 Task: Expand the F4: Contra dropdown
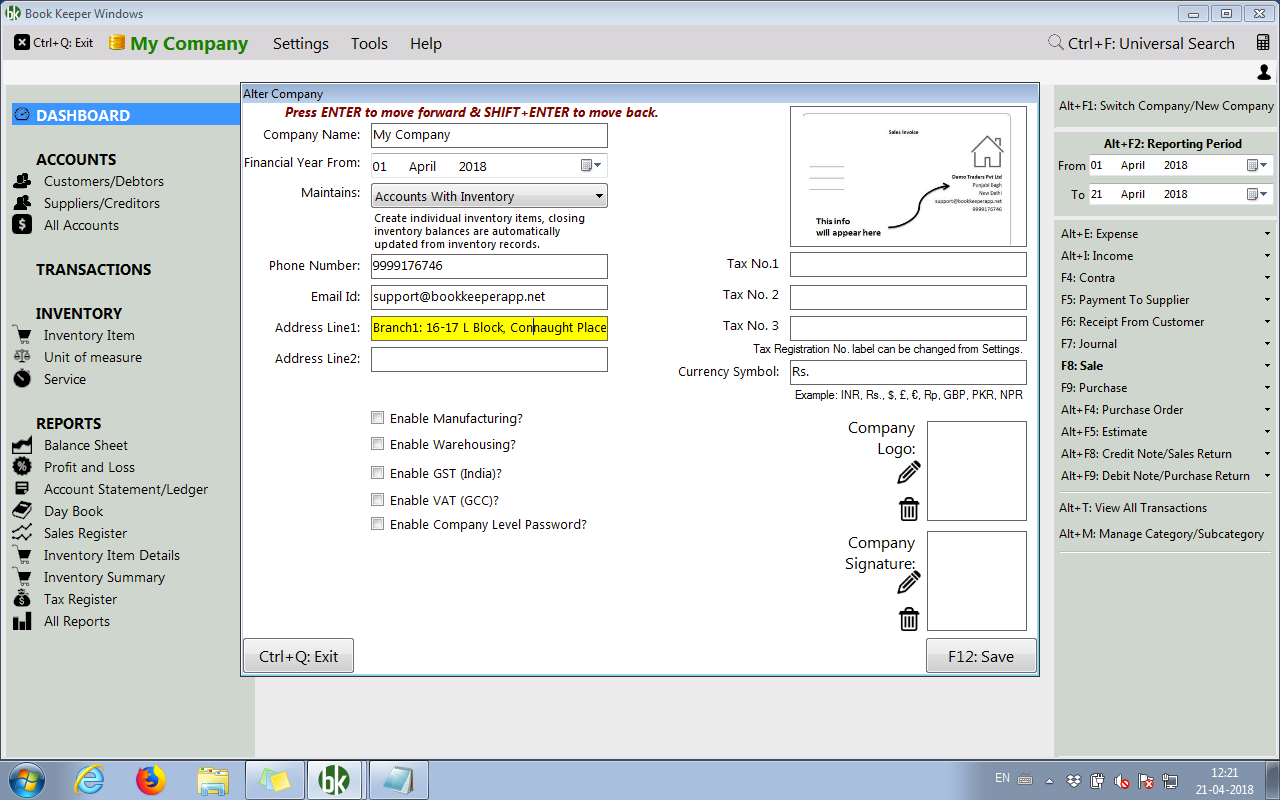coord(1267,278)
